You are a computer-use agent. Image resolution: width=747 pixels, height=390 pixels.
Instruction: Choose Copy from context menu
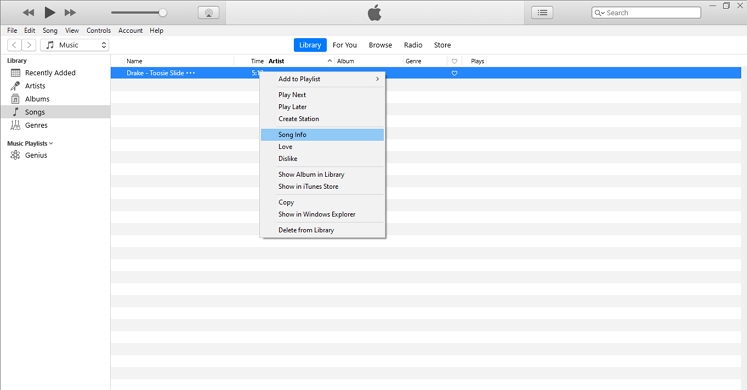click(323, 202)
